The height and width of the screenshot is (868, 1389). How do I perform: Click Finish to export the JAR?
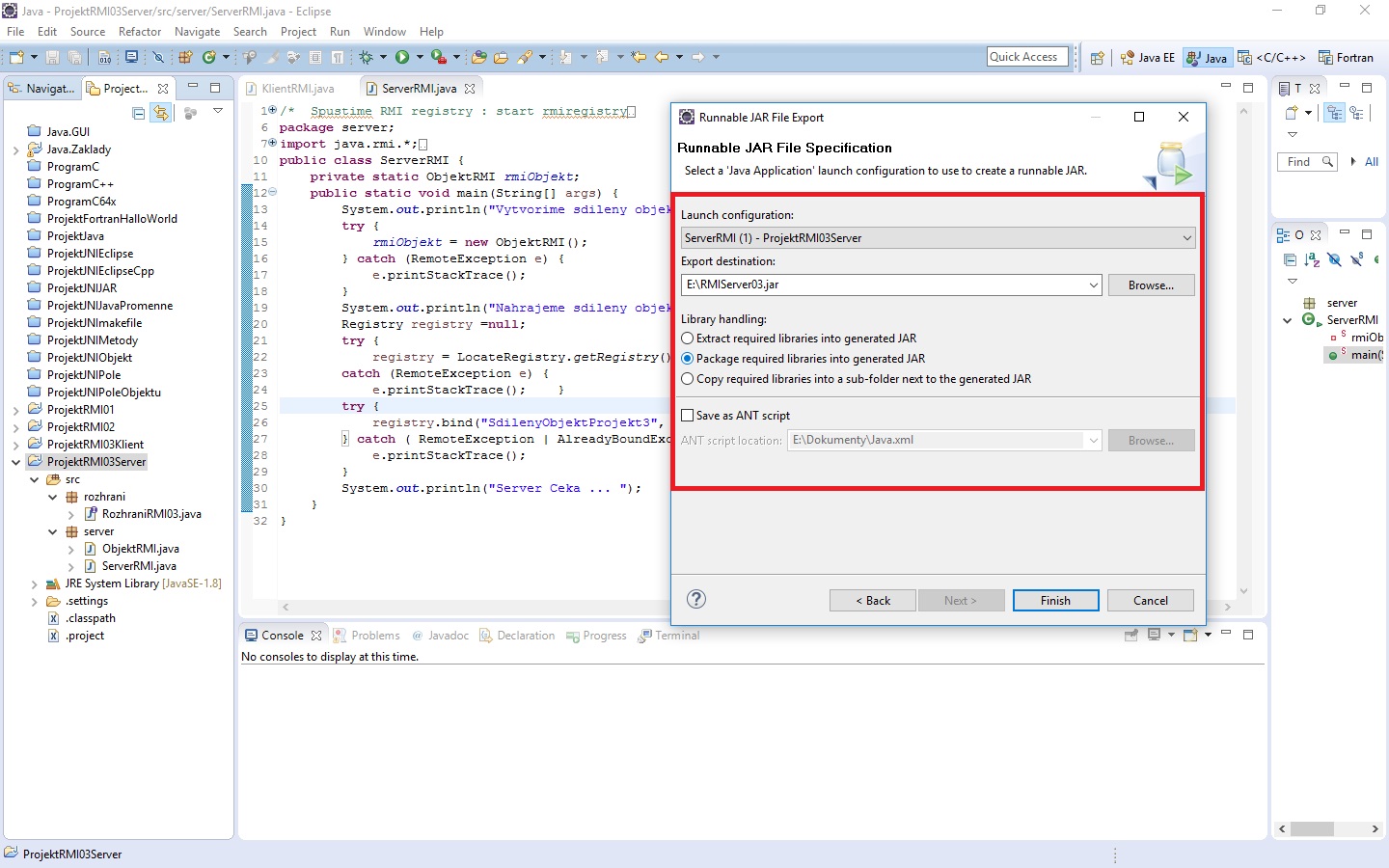click(x=1055, y=600)
